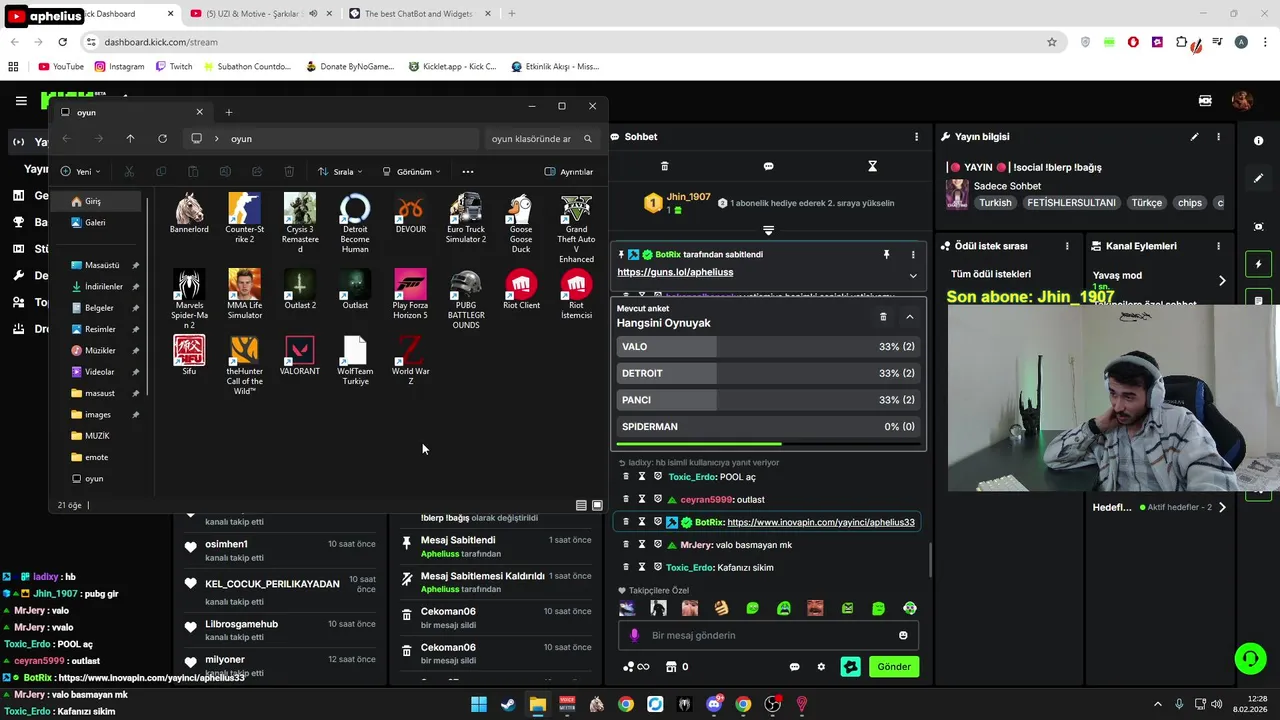Open the guns.lol/apheliuss link
Image resolution: width=1280 pixels, height=720 pixels.
675,272
